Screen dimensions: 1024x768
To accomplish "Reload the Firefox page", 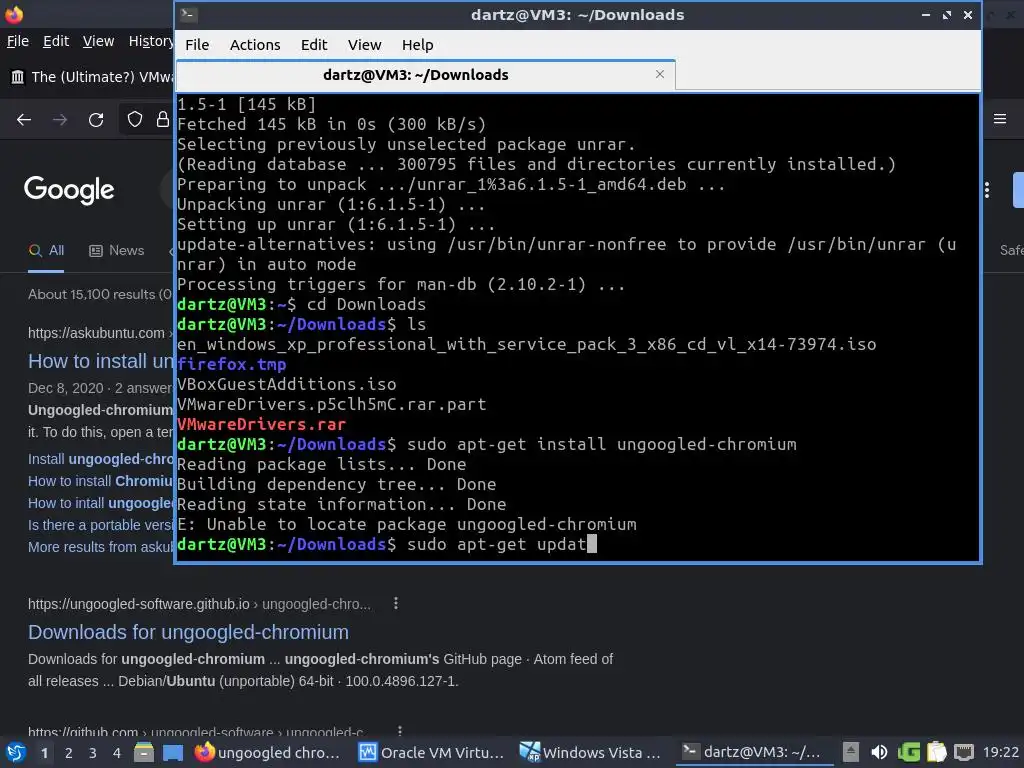I will (x=96, y=120).
